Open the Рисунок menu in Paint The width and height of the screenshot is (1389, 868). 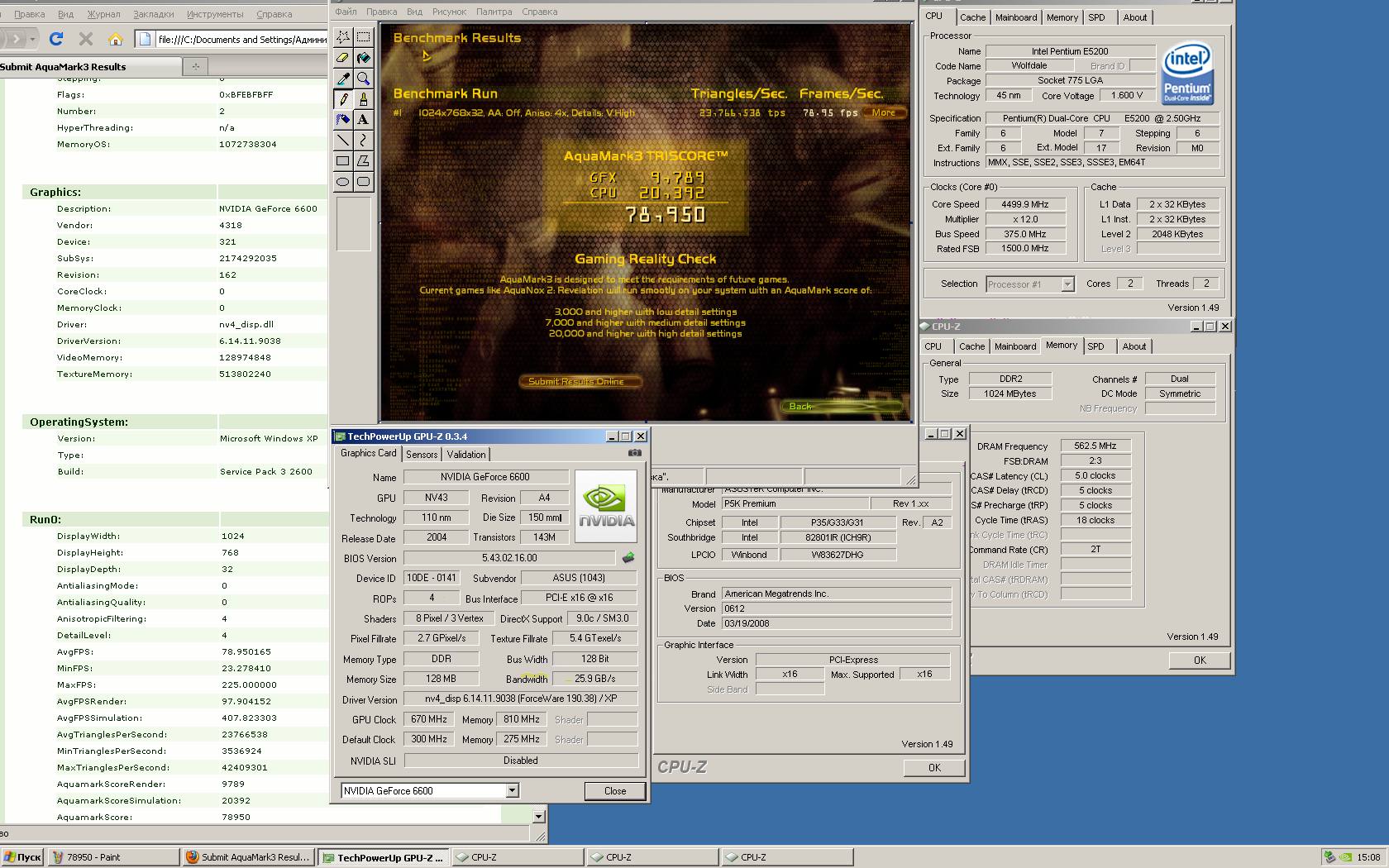point(449,12)
